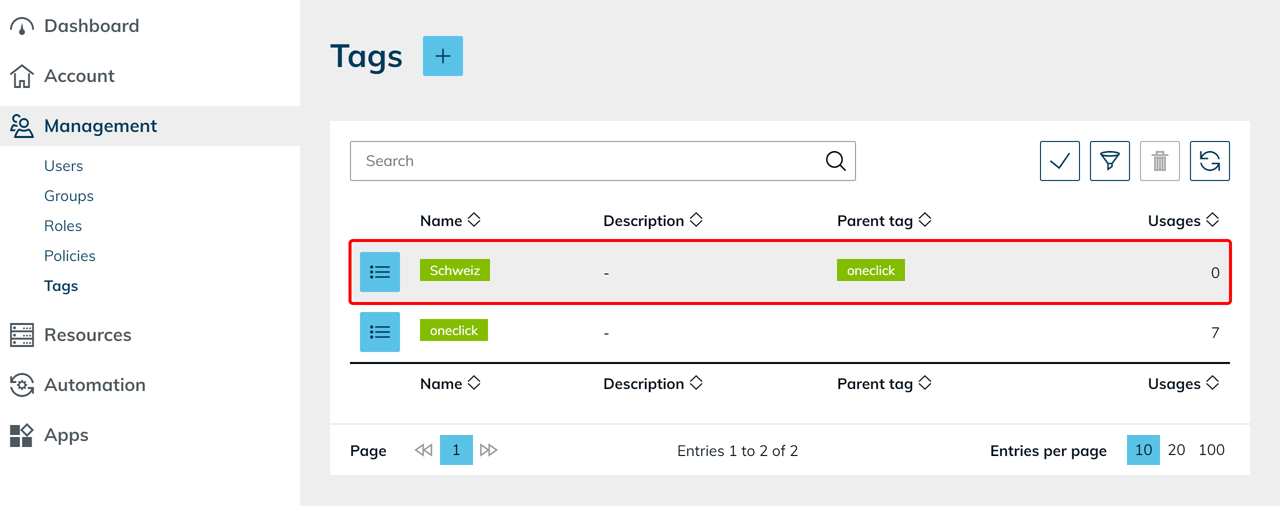The width and height of the screenshot is (1280, 506).
Task: Select 10 entries per page
Action: 1143,450
